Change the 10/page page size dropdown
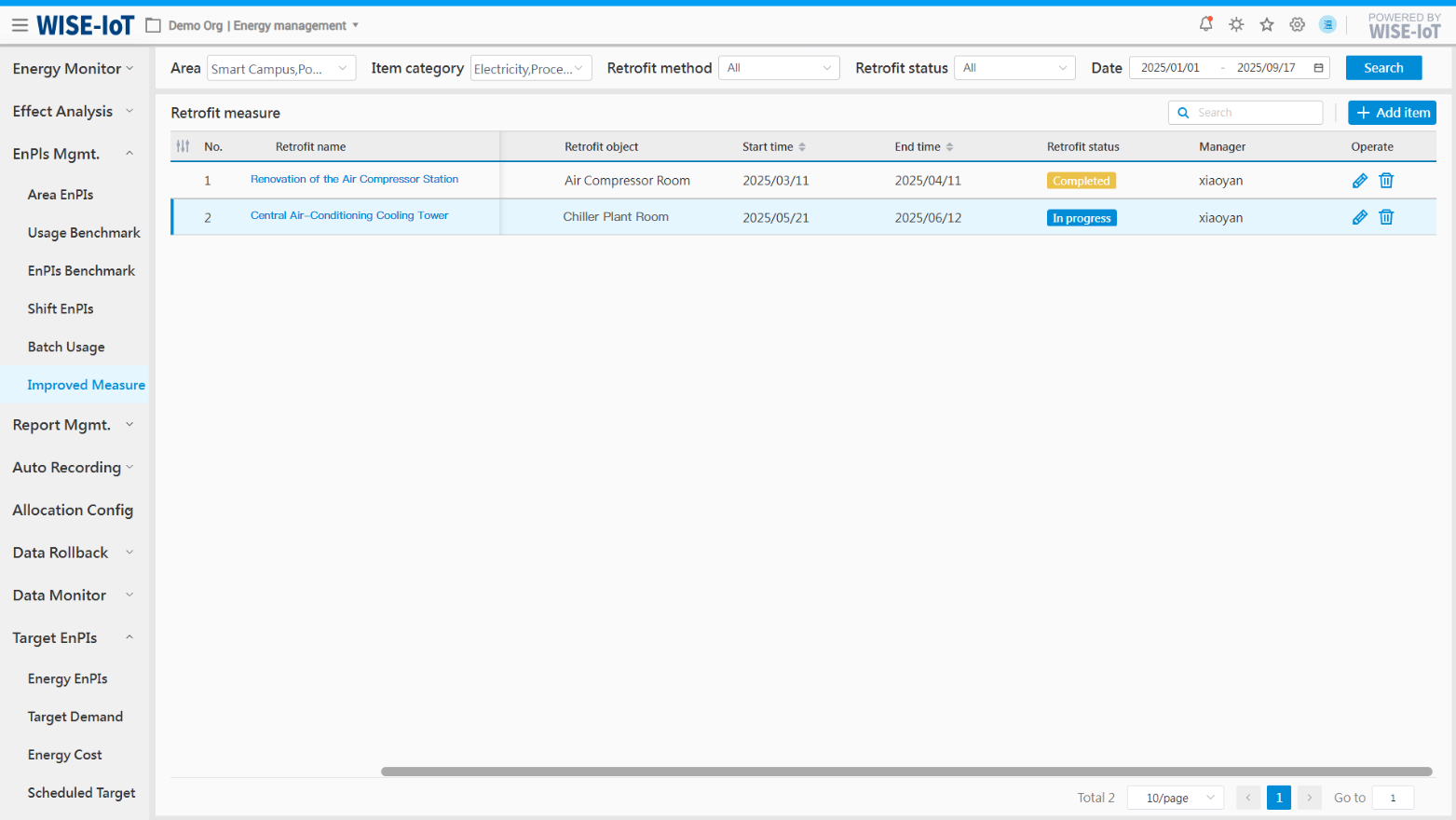Screen dimensions: 1456x820 click(1176, 798)
